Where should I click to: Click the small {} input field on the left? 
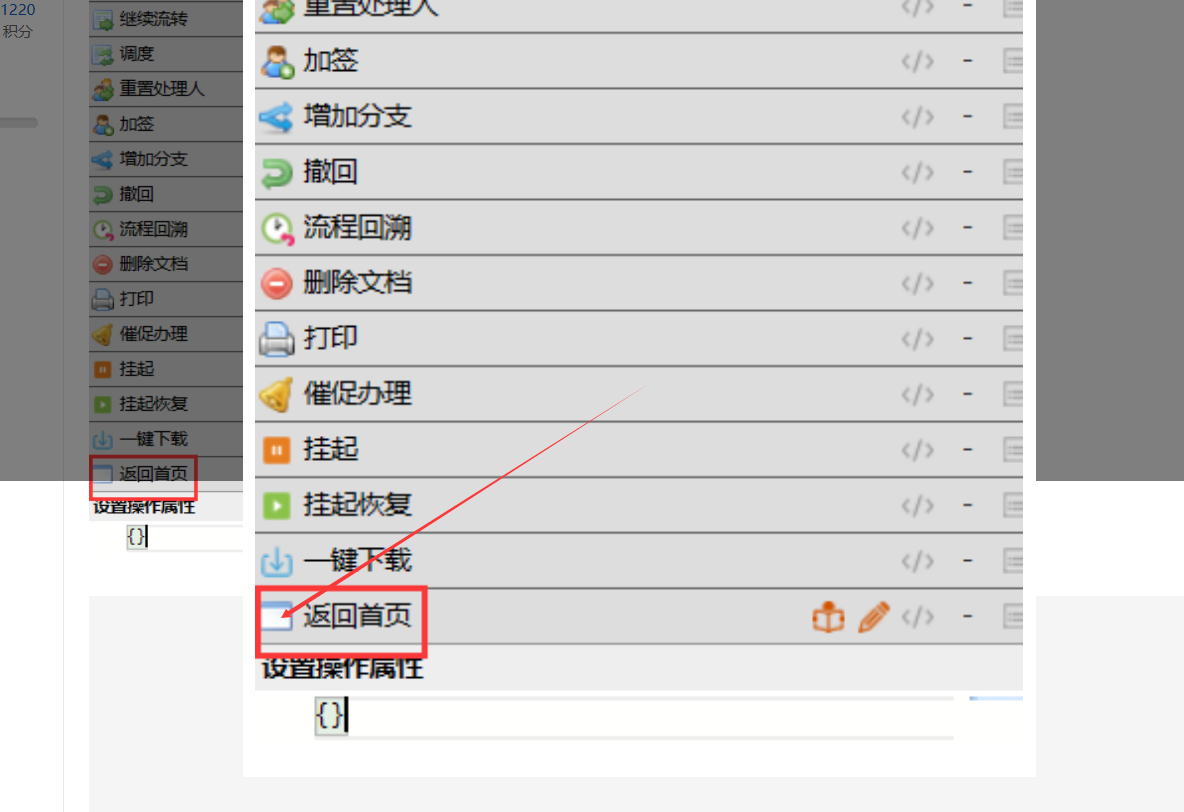click(x=184, y=537)
